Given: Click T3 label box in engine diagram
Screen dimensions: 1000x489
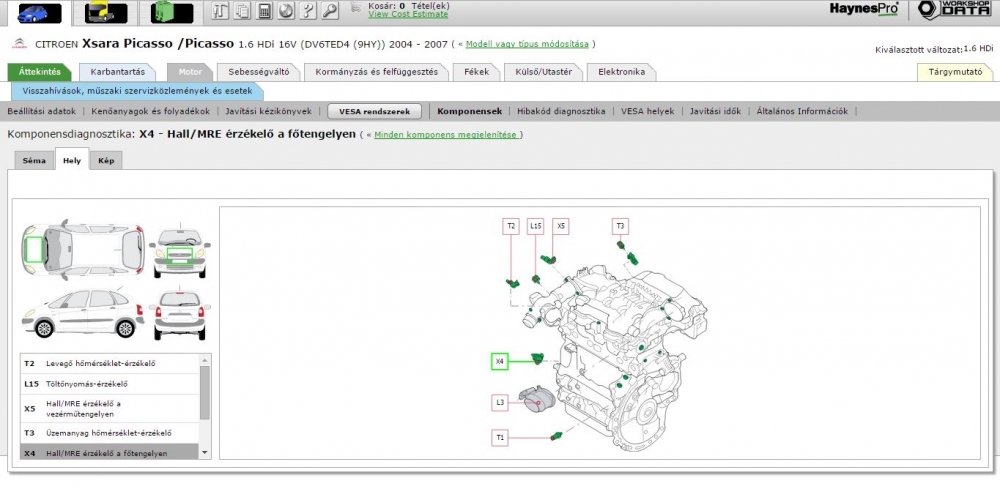Looking at the screenshot, I should (x=621, y=226).
